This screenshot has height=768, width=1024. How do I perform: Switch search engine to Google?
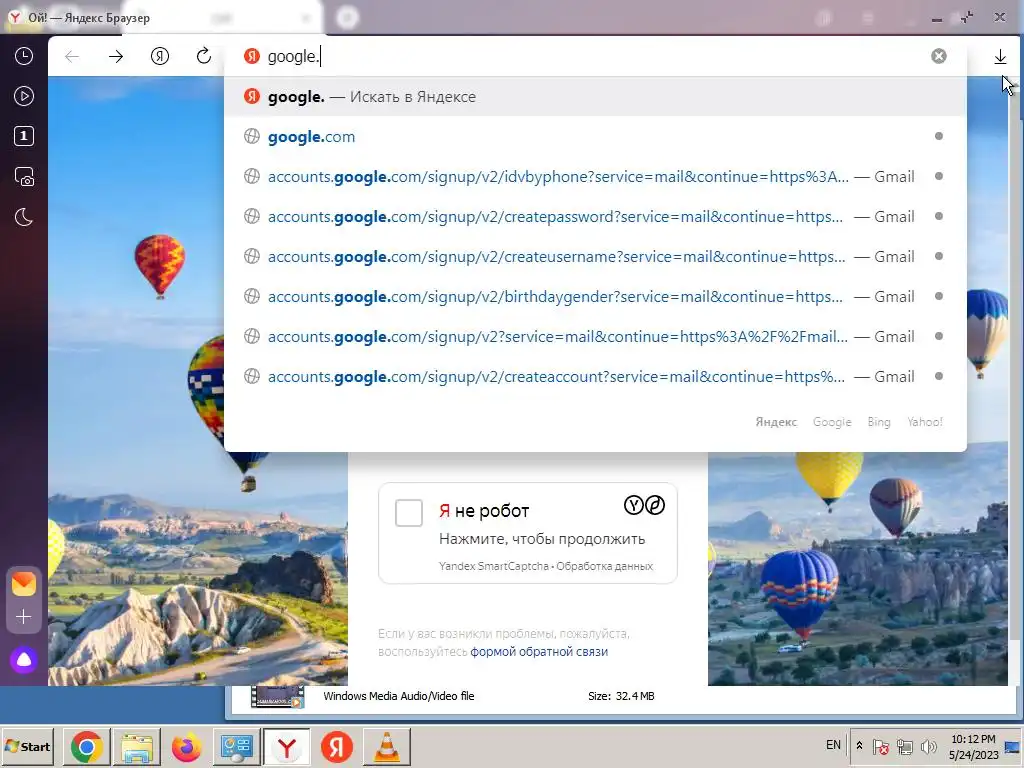pos(832,422)
